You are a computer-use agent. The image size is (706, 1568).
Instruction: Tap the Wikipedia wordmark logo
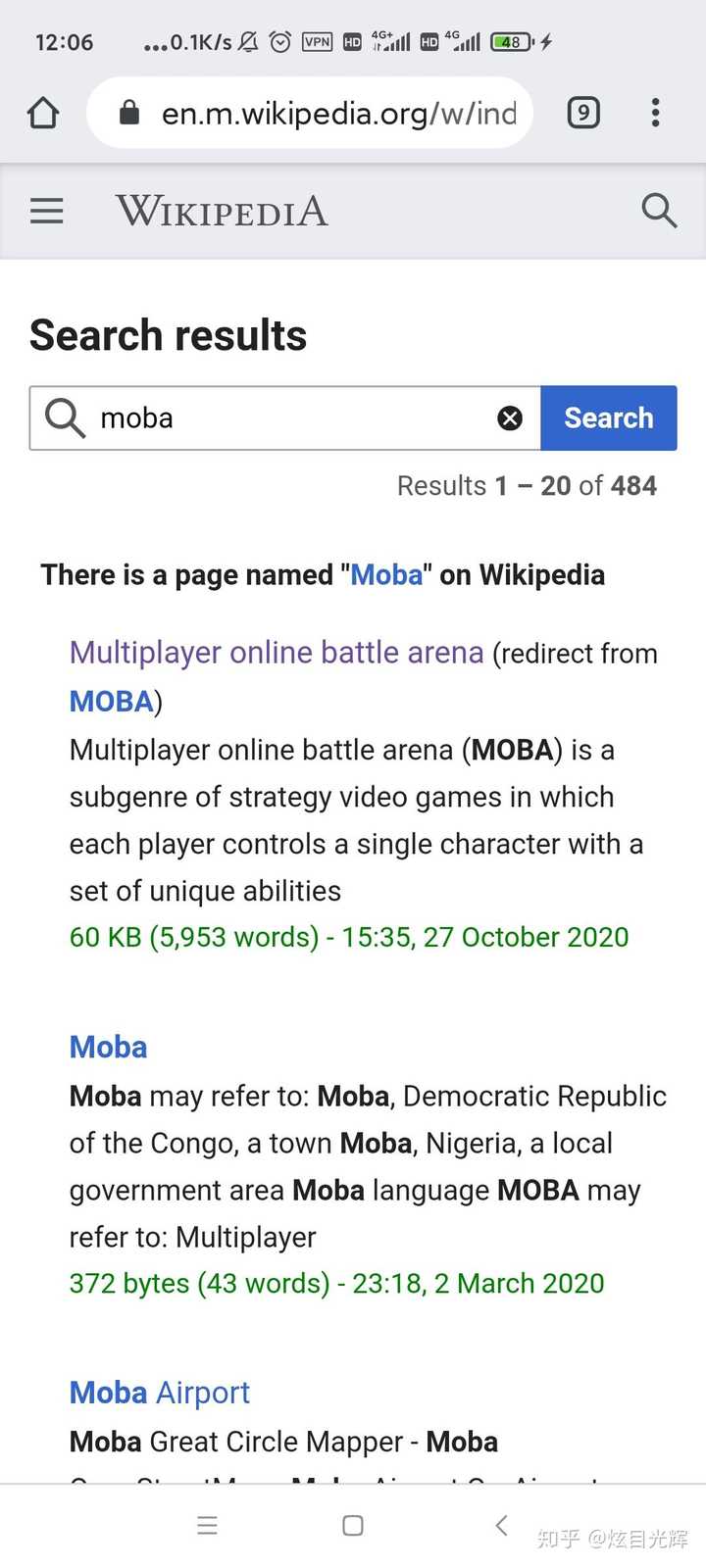pos(221,211)
